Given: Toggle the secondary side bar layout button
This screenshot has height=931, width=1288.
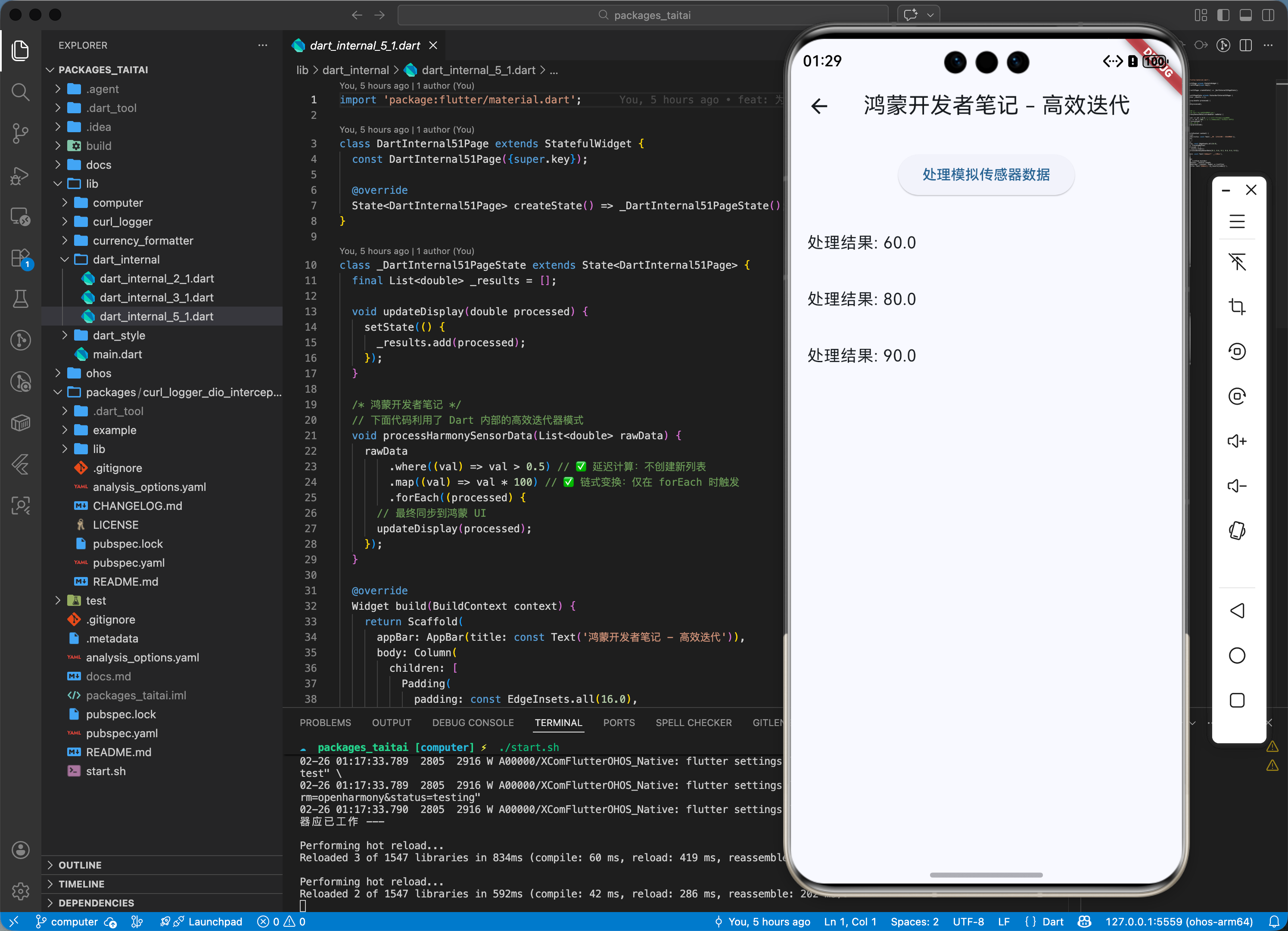Looking at the screenshot, I should pos(1268,16).
